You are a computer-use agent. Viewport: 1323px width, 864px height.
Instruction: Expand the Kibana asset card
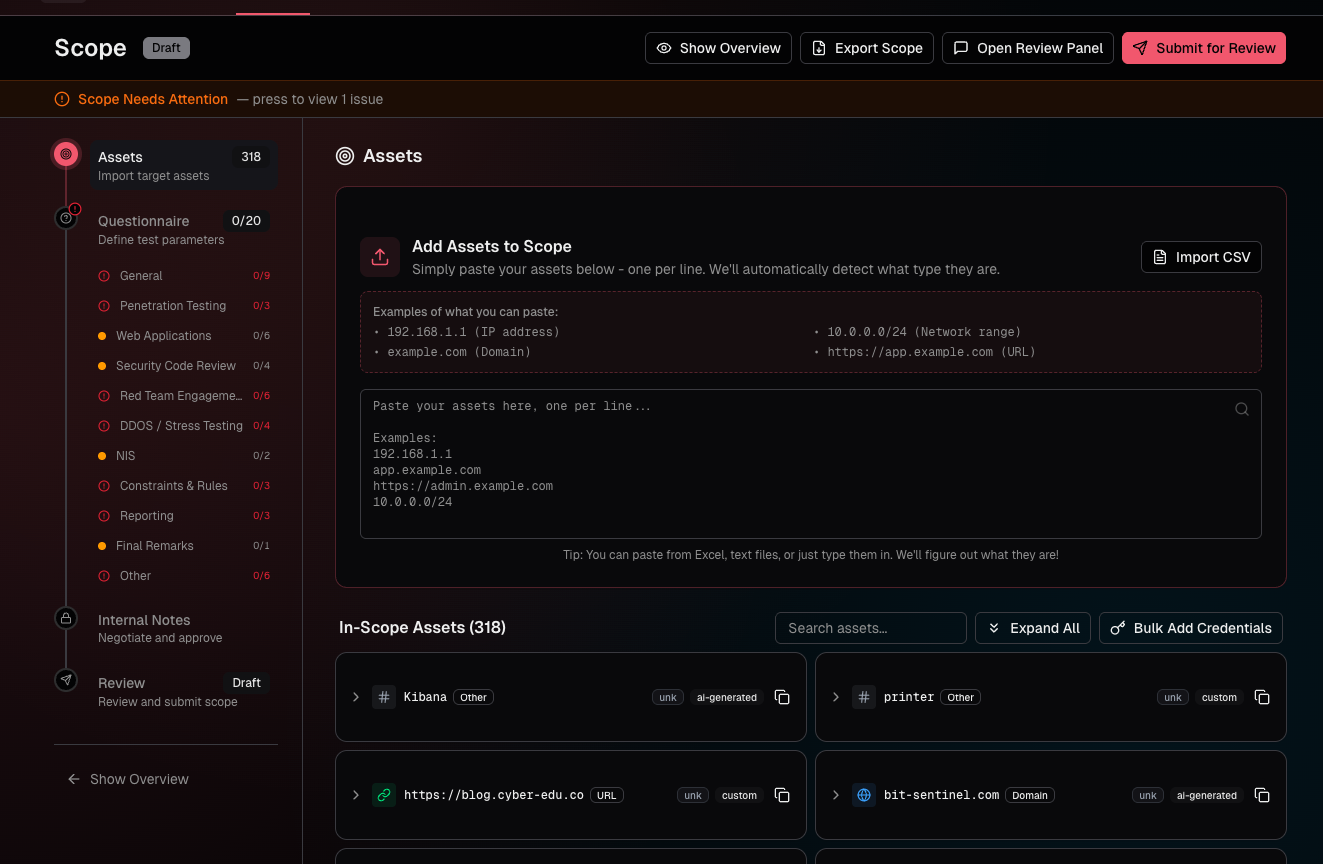click(356, 697)
